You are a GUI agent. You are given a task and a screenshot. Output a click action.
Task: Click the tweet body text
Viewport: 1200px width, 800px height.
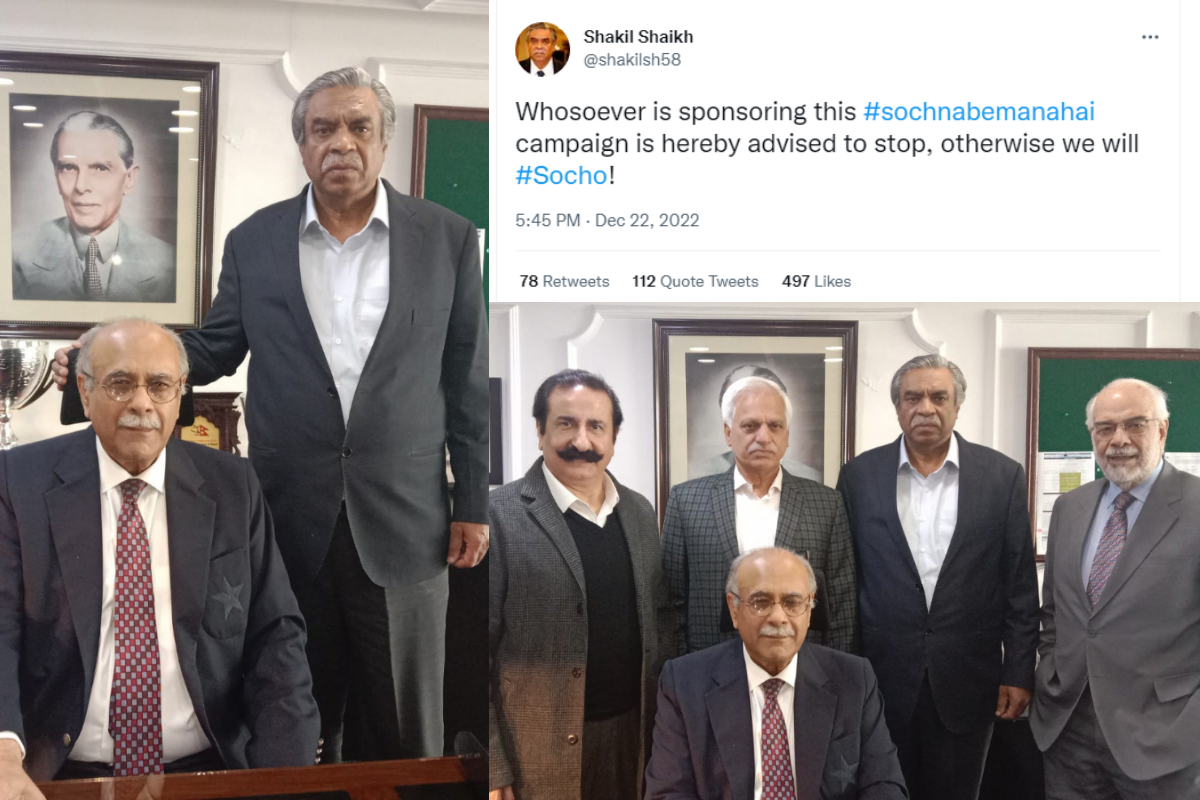pos(827,143)
